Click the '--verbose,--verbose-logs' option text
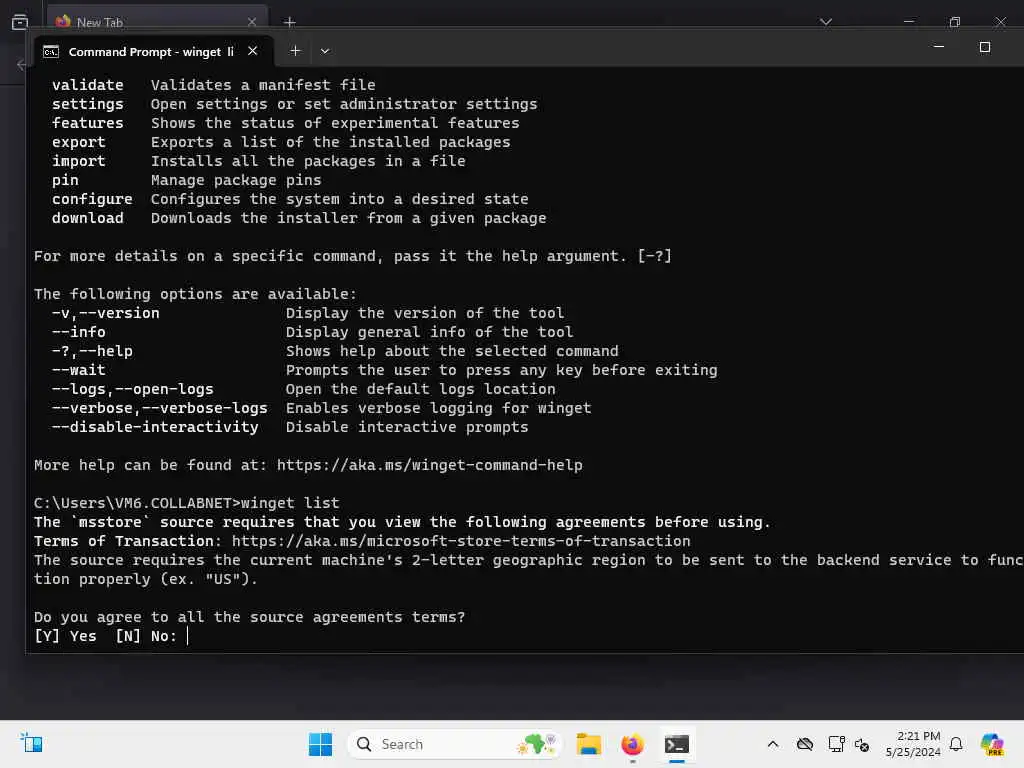The height and width of the screenshot is (768, 1024). click(x=159, y=408)
